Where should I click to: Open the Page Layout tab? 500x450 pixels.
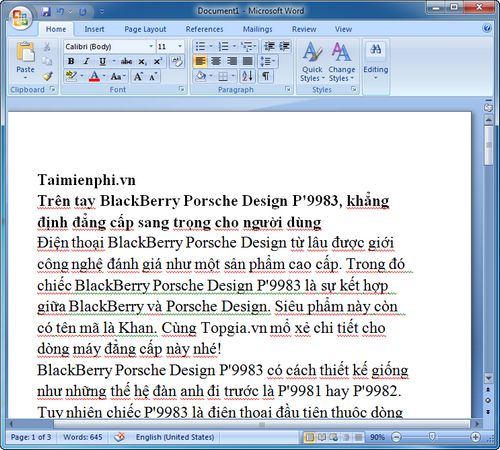145,29
